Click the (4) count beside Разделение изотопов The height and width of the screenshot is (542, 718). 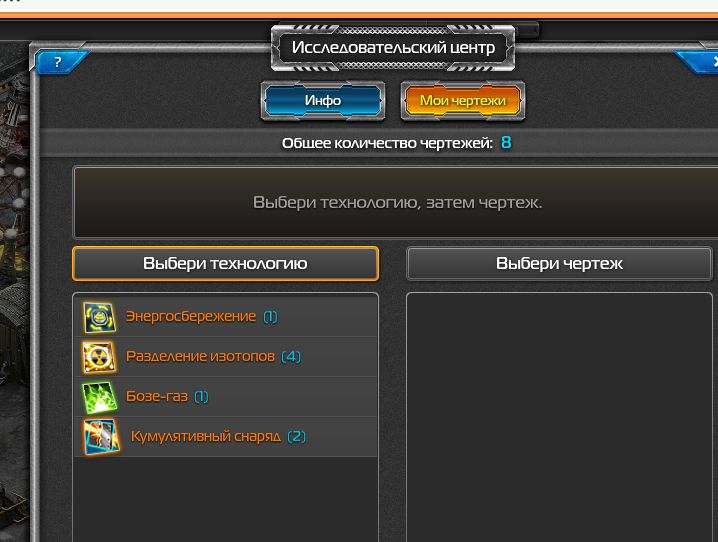point(291,357)
